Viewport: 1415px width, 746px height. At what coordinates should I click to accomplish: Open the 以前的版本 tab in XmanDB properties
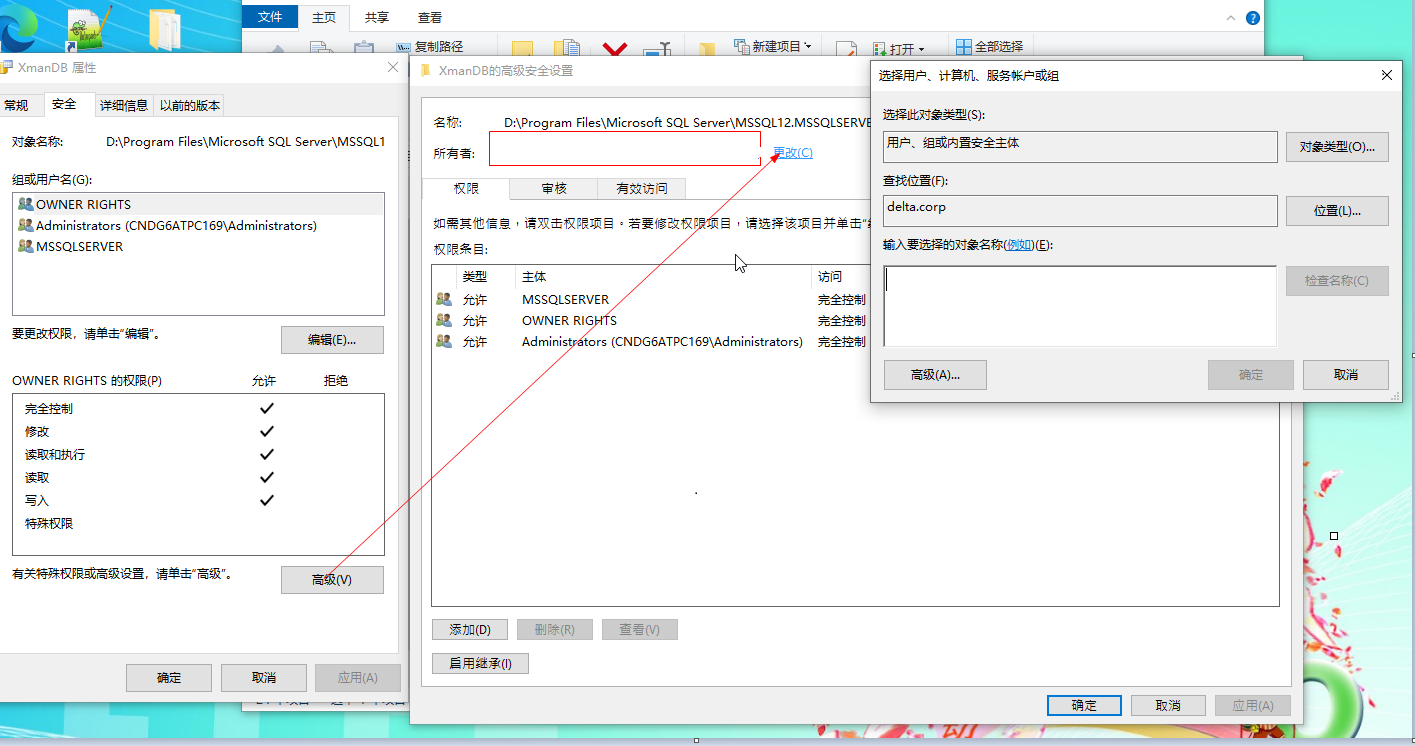click(189, 104)
